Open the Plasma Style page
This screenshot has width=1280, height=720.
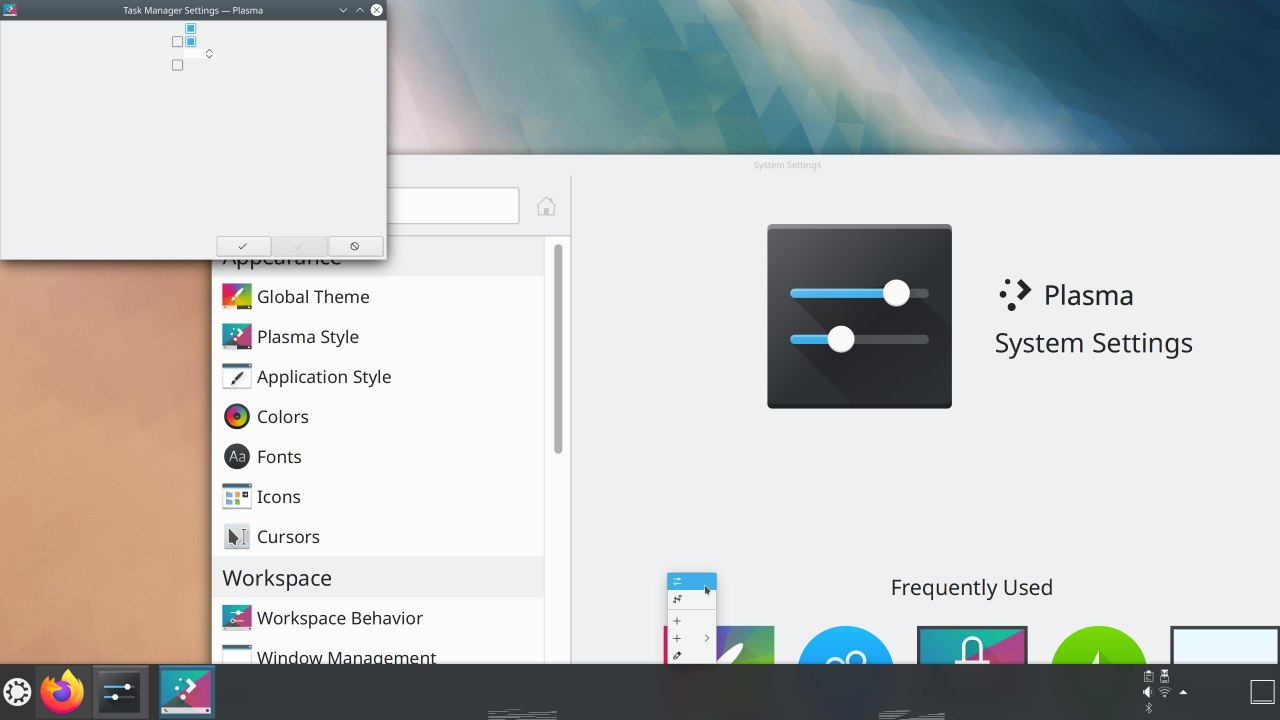click(x=378, y=337)
